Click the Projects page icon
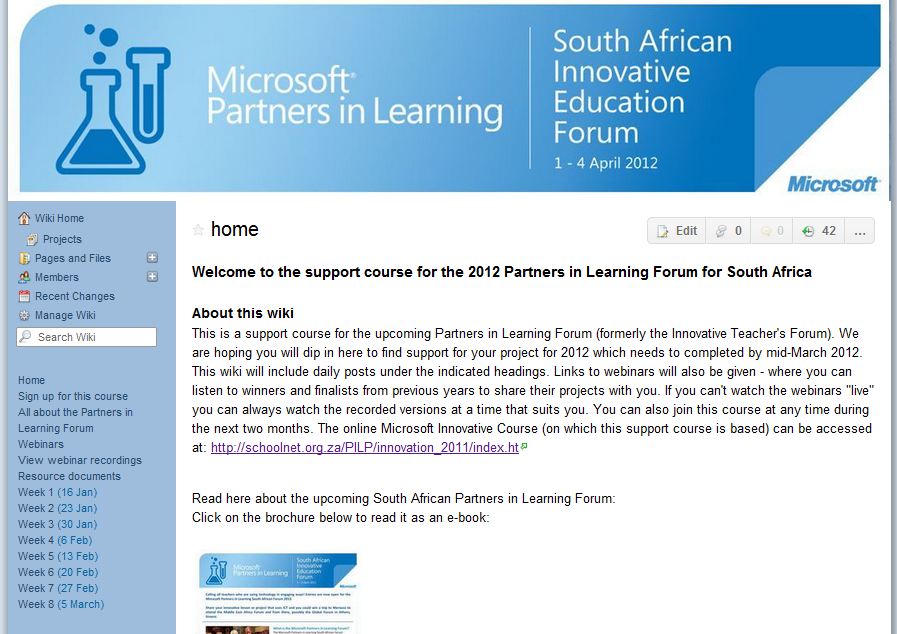The width and height of the screenshot is (897, 634). (33, 240)
